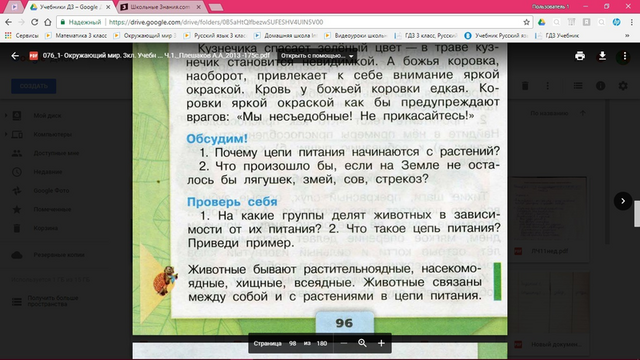Zoom out using the minus icon
Screen dimensions: 640x360
344,343
